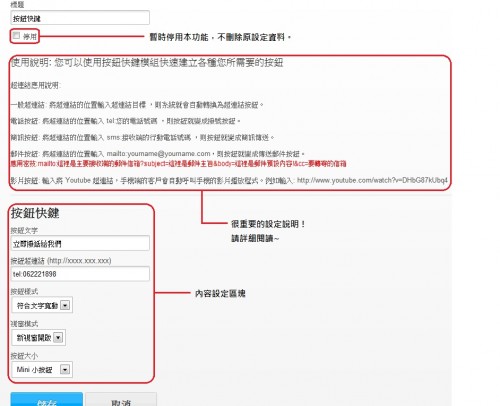Click the 按鈕文字 field label
Screen dimensions: 500x406
[x=24, y=230]
